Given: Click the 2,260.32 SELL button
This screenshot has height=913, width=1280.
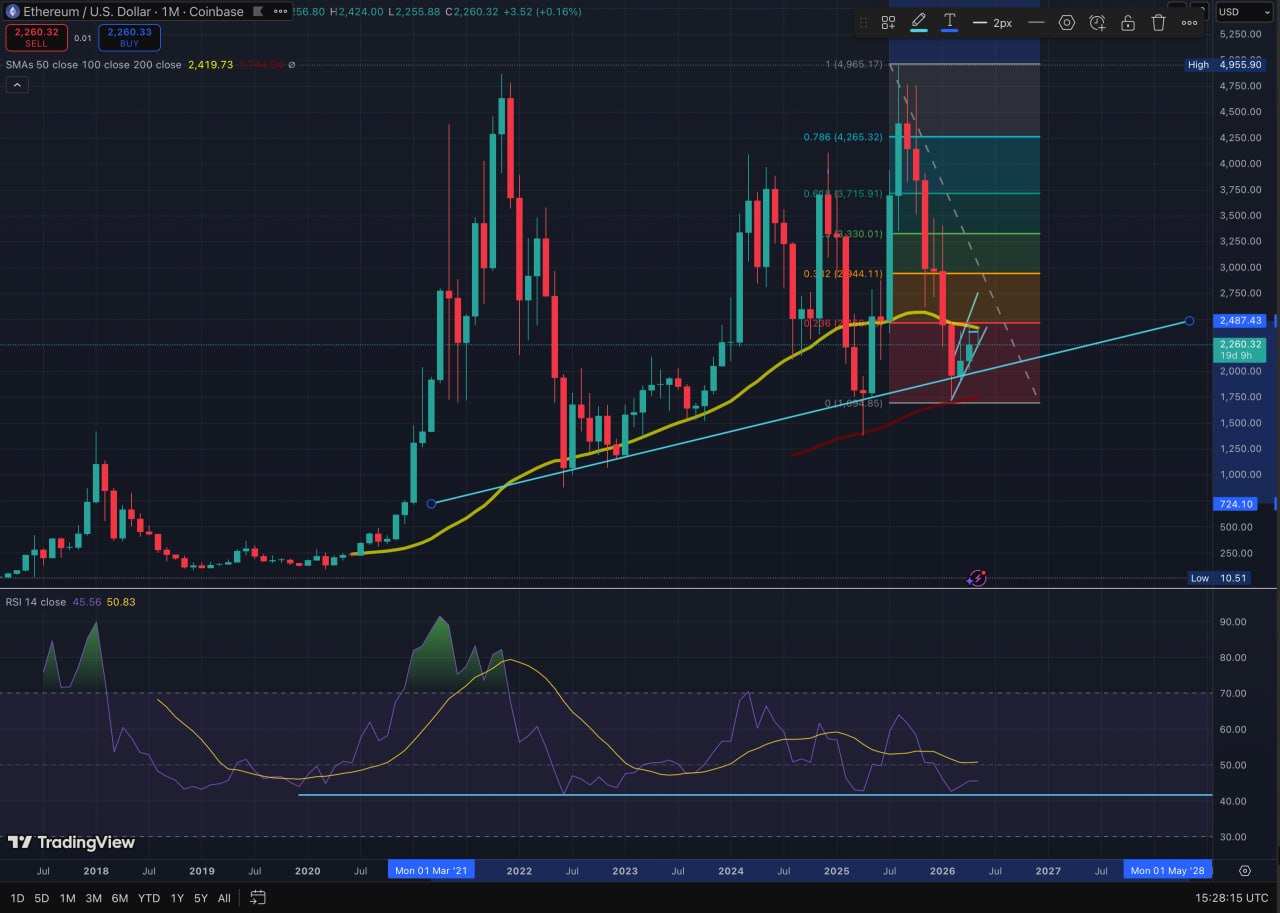Looking at the screenshot, I should click(x=37, y=38).
